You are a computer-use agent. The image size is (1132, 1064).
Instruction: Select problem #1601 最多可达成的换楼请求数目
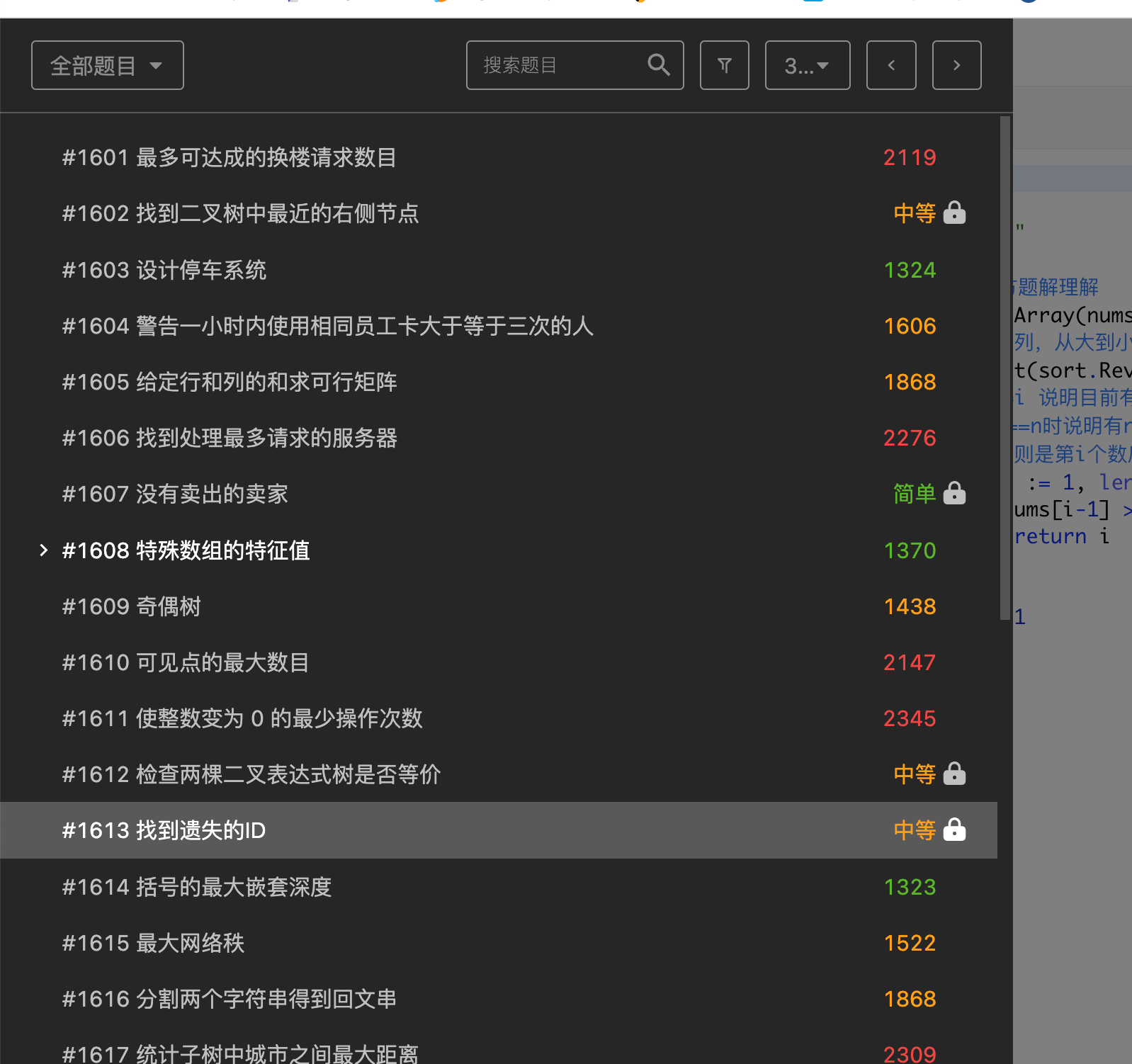coord(229,157)
